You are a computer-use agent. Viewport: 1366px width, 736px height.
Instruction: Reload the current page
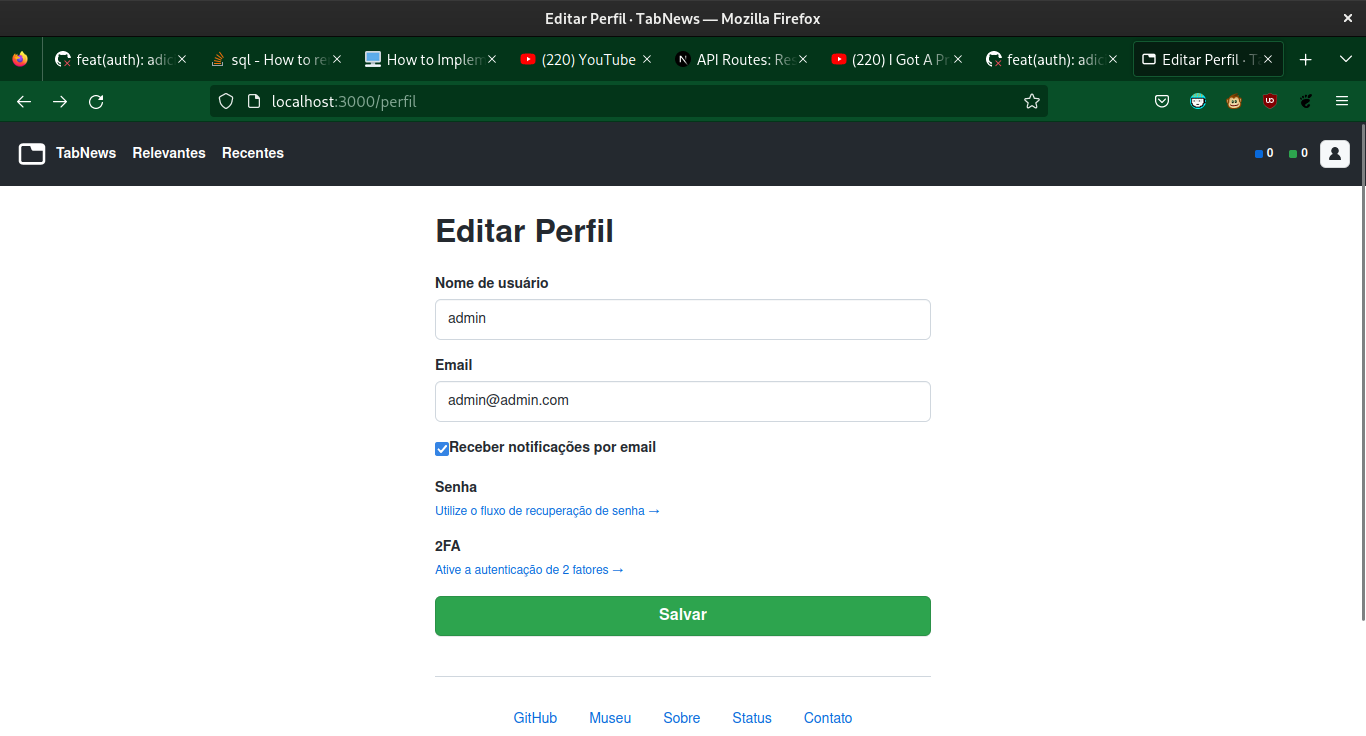click(96, 101)
